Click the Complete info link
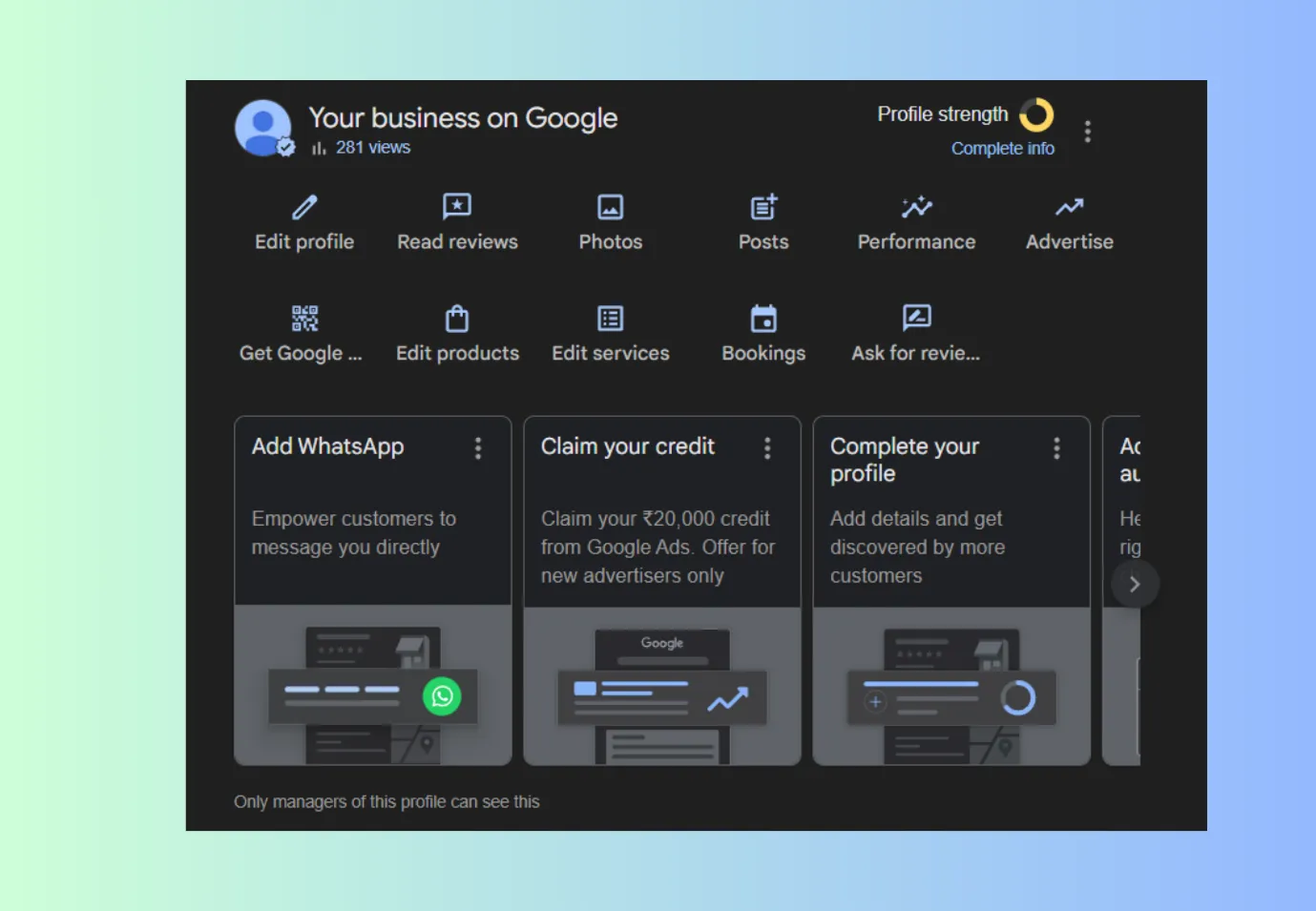The width and height of the screenshot is (1316, 911). pos(1002,149)
